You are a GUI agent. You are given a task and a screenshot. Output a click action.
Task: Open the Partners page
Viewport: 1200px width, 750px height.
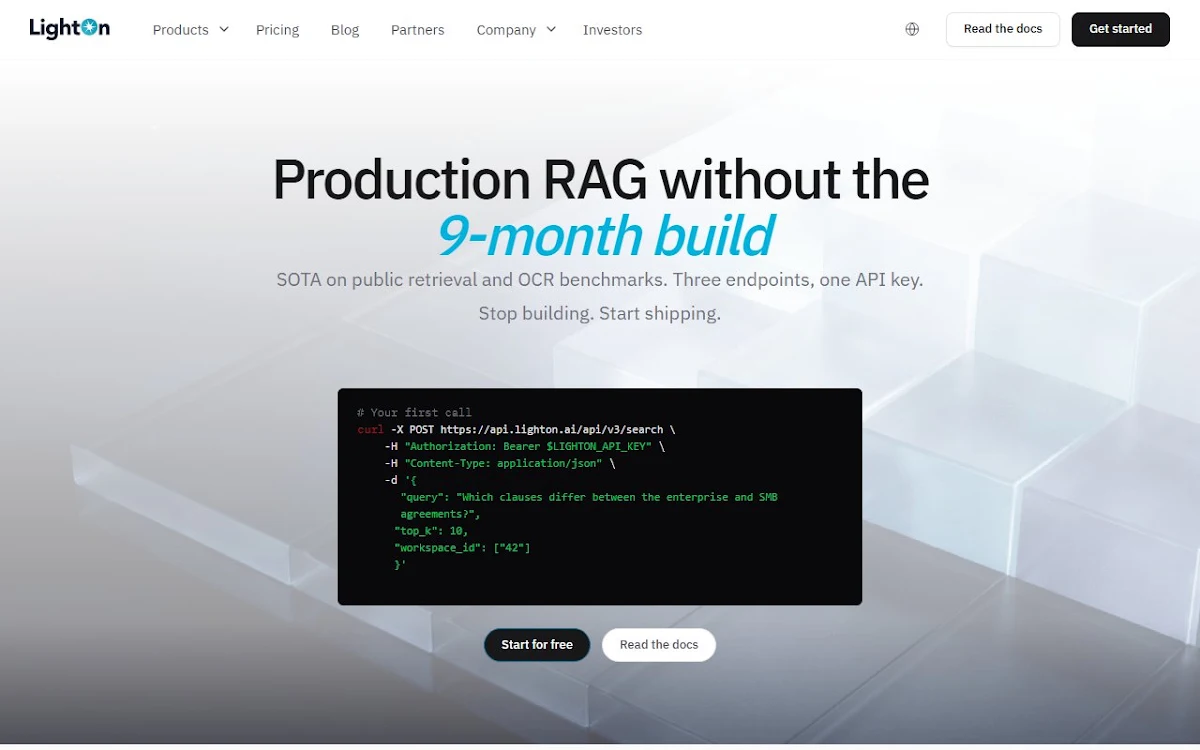click(x=418, y=30)
